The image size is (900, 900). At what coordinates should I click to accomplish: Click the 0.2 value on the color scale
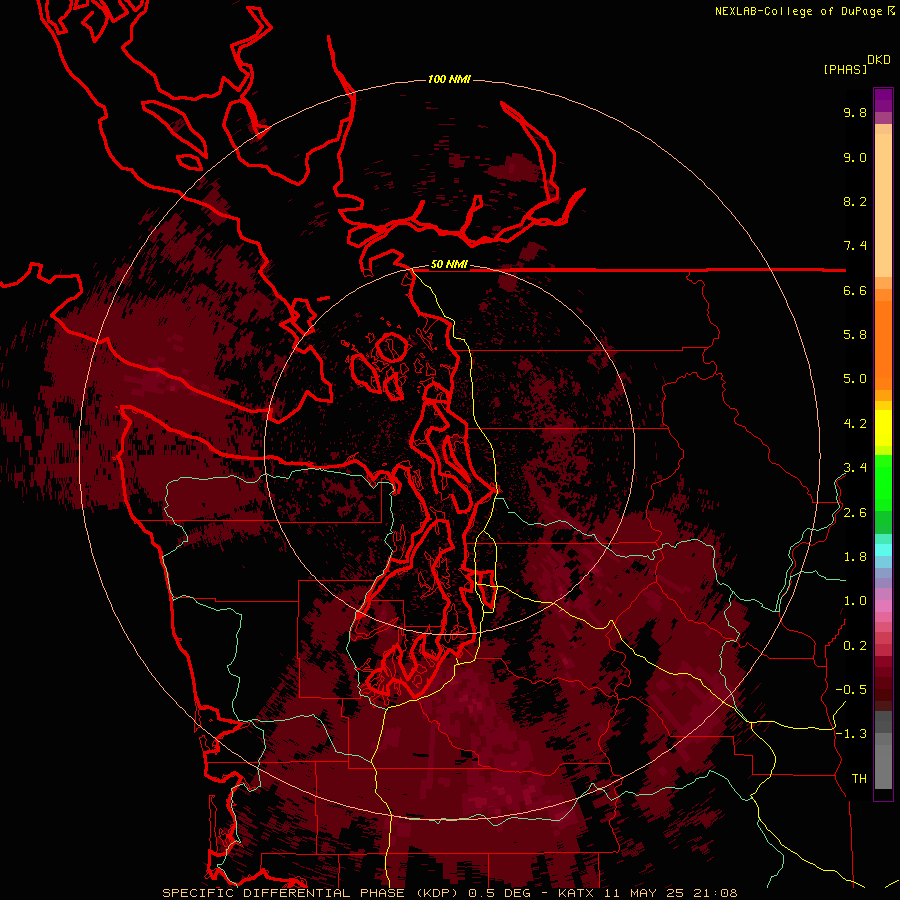coord(855,646)
